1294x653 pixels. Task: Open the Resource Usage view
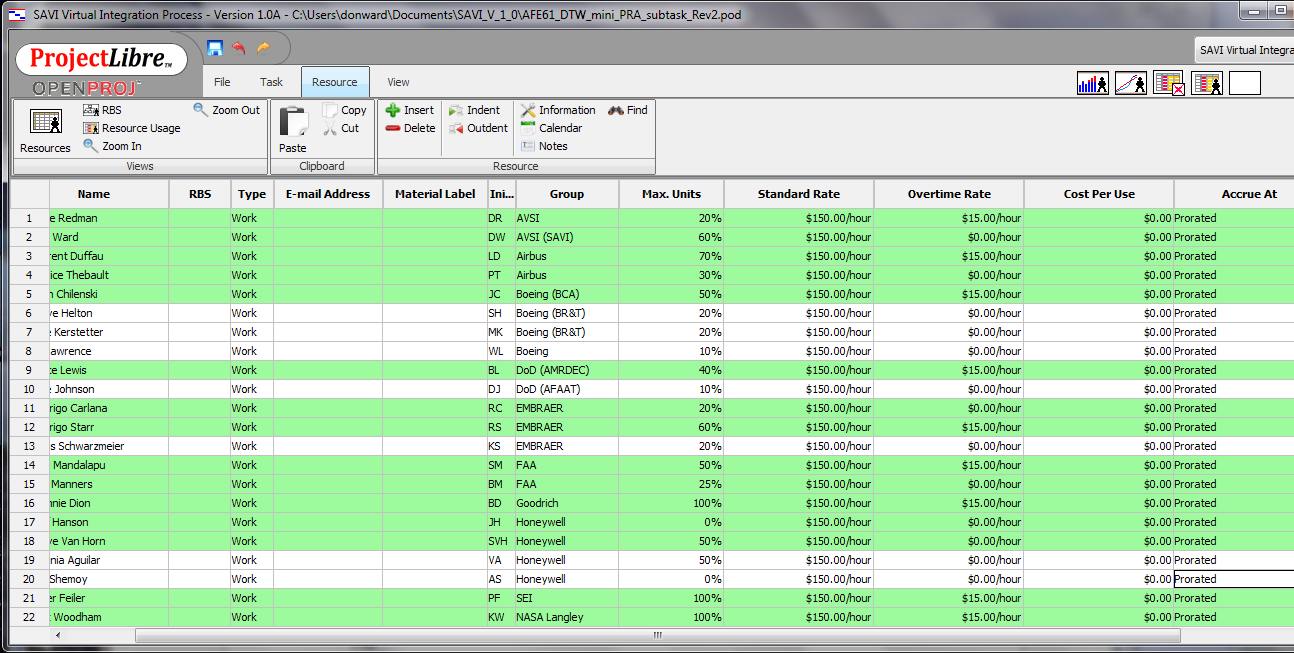click(132, 128)
